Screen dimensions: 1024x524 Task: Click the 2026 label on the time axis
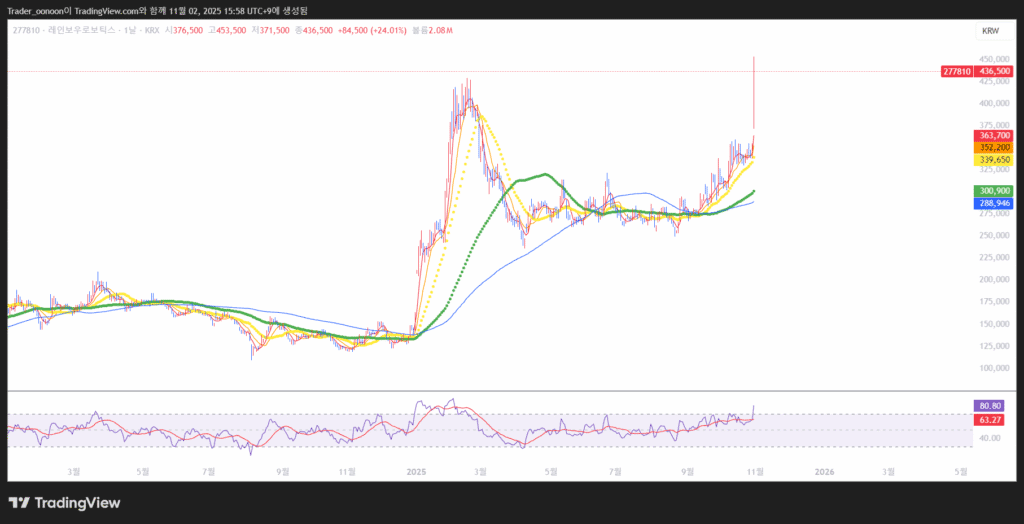pyautogui.click(x=824, y=470)
